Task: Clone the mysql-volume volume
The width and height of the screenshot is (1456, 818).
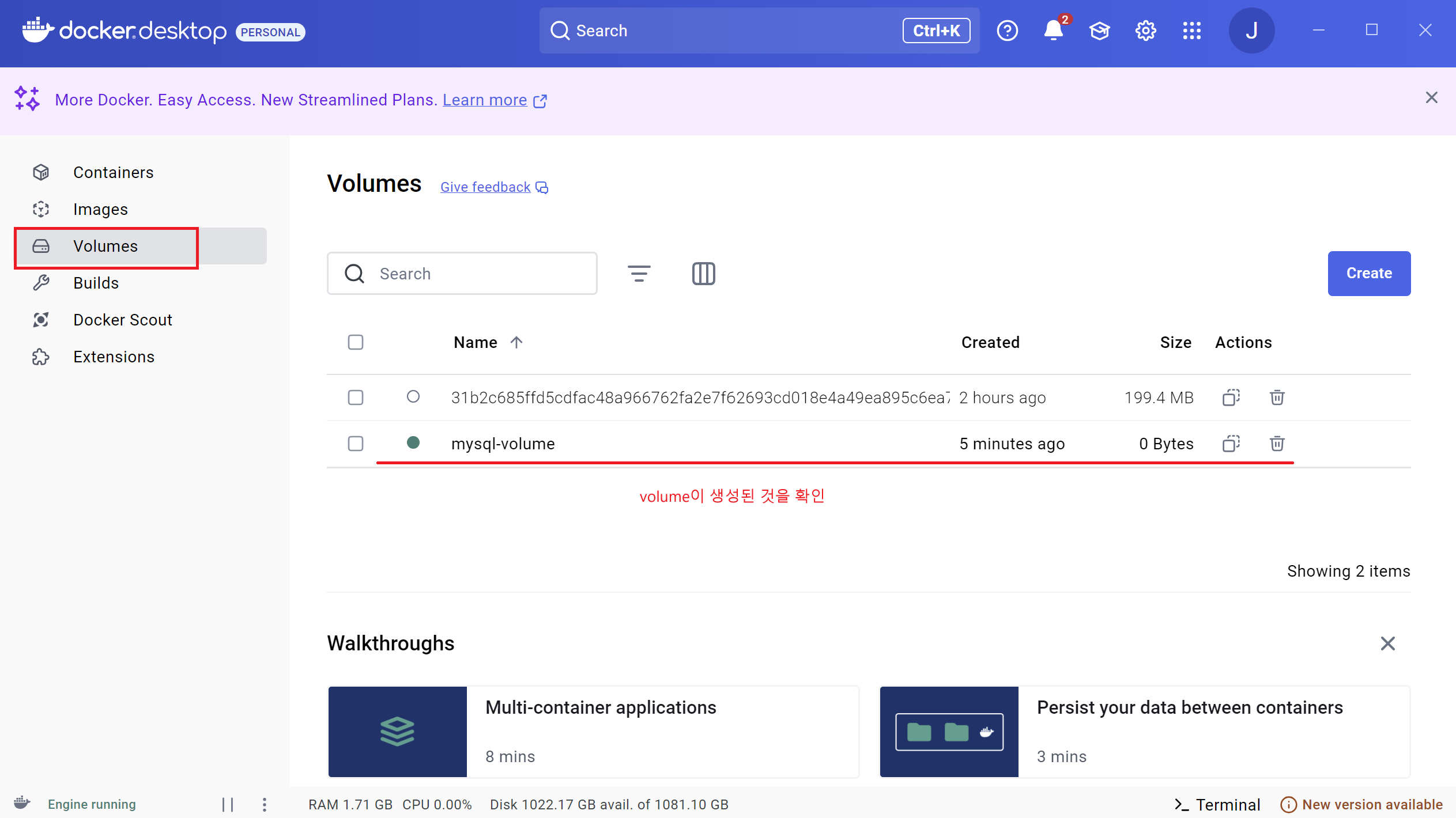Action: [x=1231, y=444]
